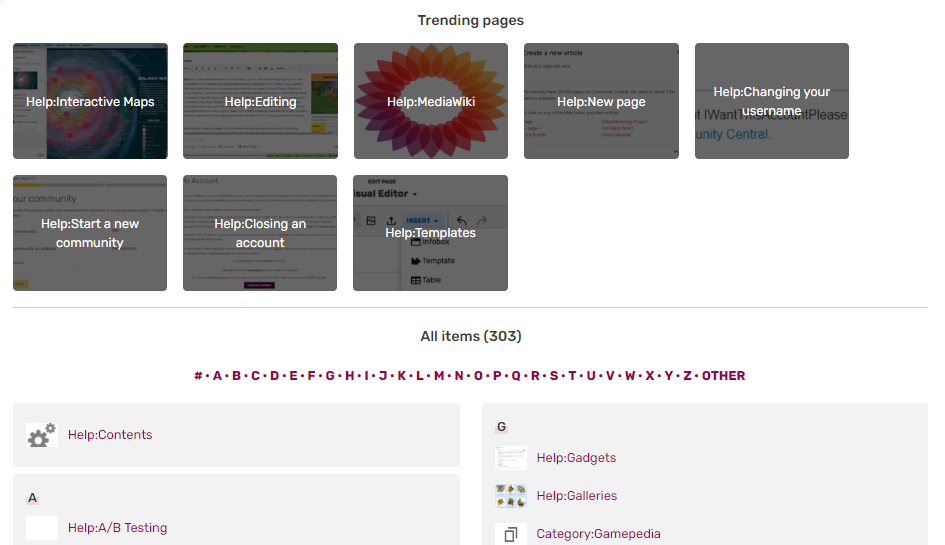Open the Help:Interactive Maps trending card
Image resolution: width=945 pixels, height=545 pixels.
[90, 101]
